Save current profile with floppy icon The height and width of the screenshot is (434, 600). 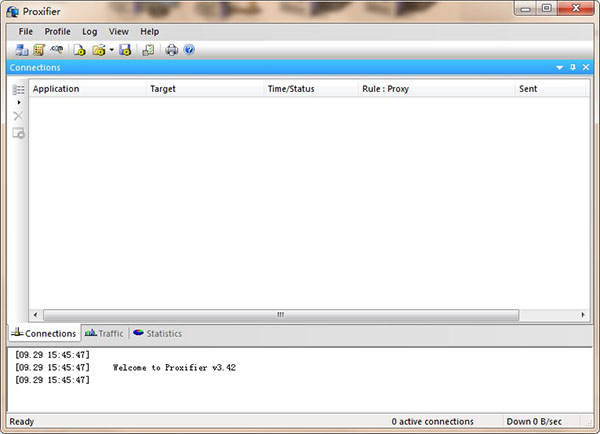[125, 50]
